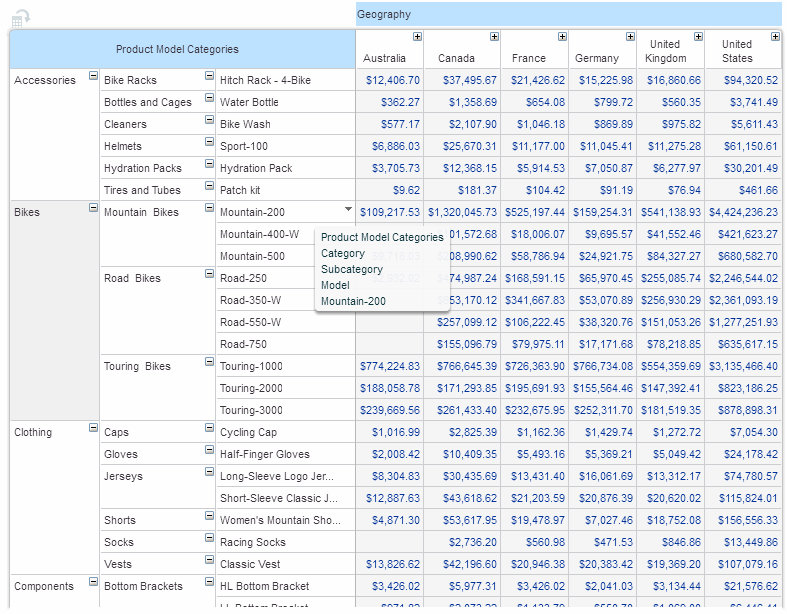Select Category in the hierarchy popup
Image resolution: width=787 pixels, height=614 pixels.
point(343,254)
